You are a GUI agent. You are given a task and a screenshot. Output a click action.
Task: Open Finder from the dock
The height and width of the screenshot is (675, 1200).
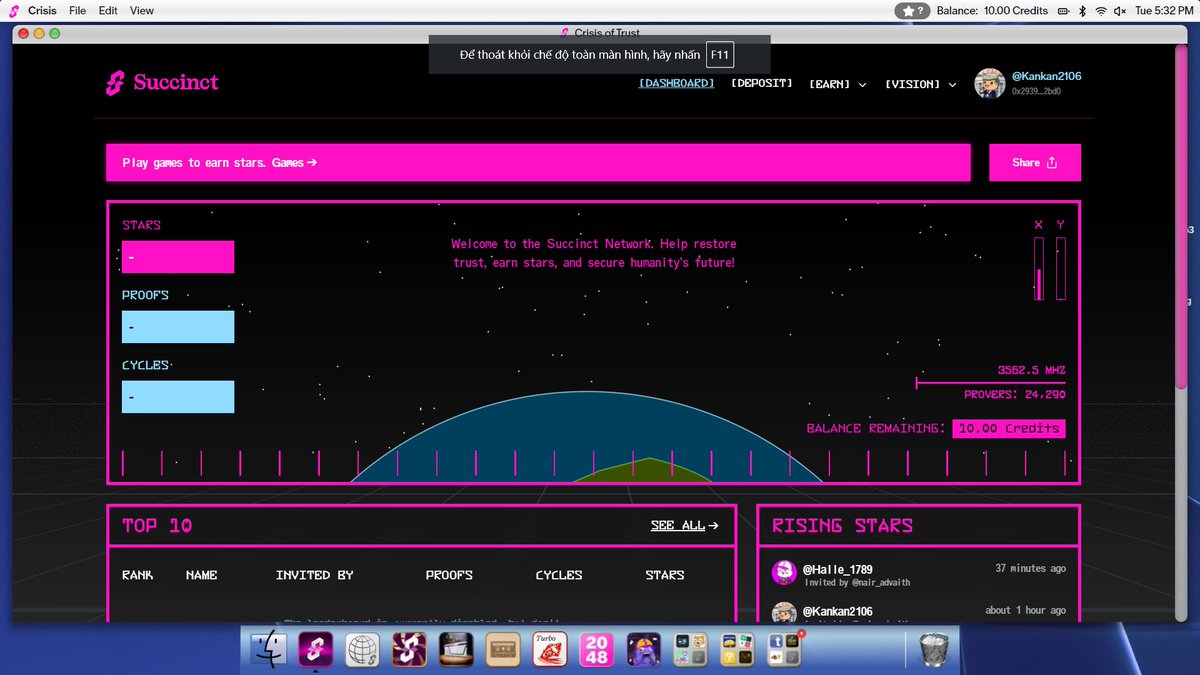(x=268, y=650)
